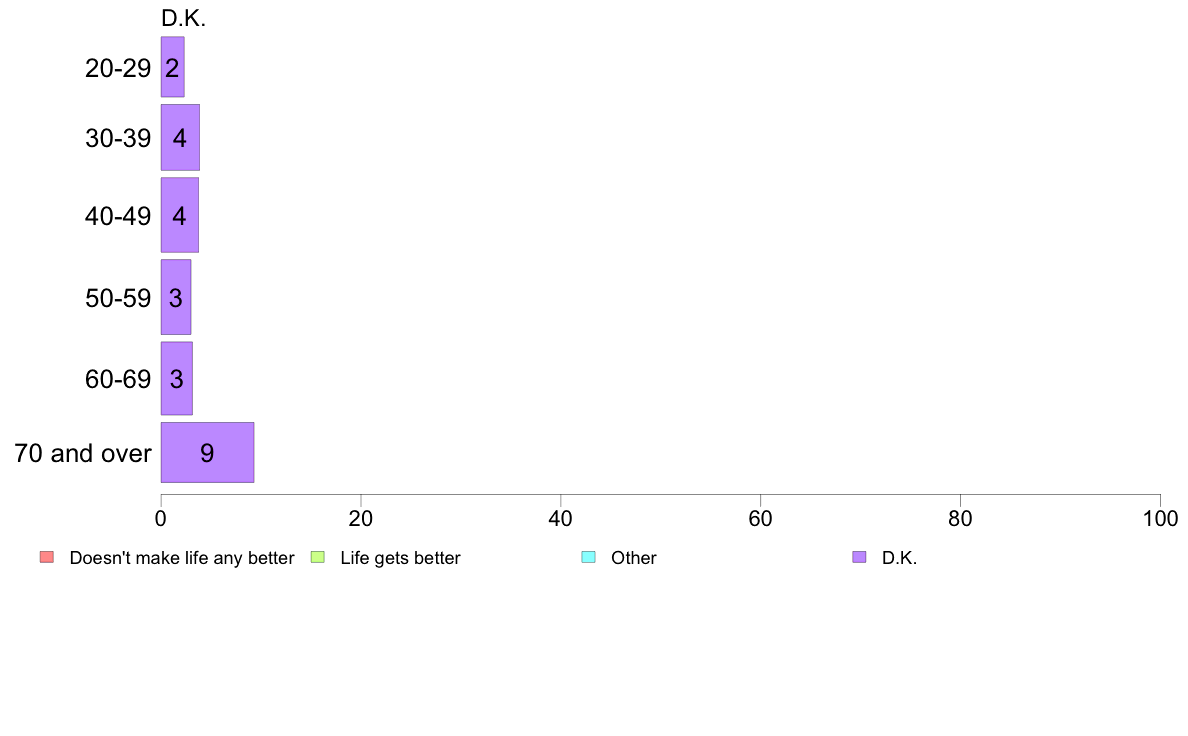Select the '70 and over' bar showing 9
The height and width of the screenshot is (736, 1188).
click(208, 453)
